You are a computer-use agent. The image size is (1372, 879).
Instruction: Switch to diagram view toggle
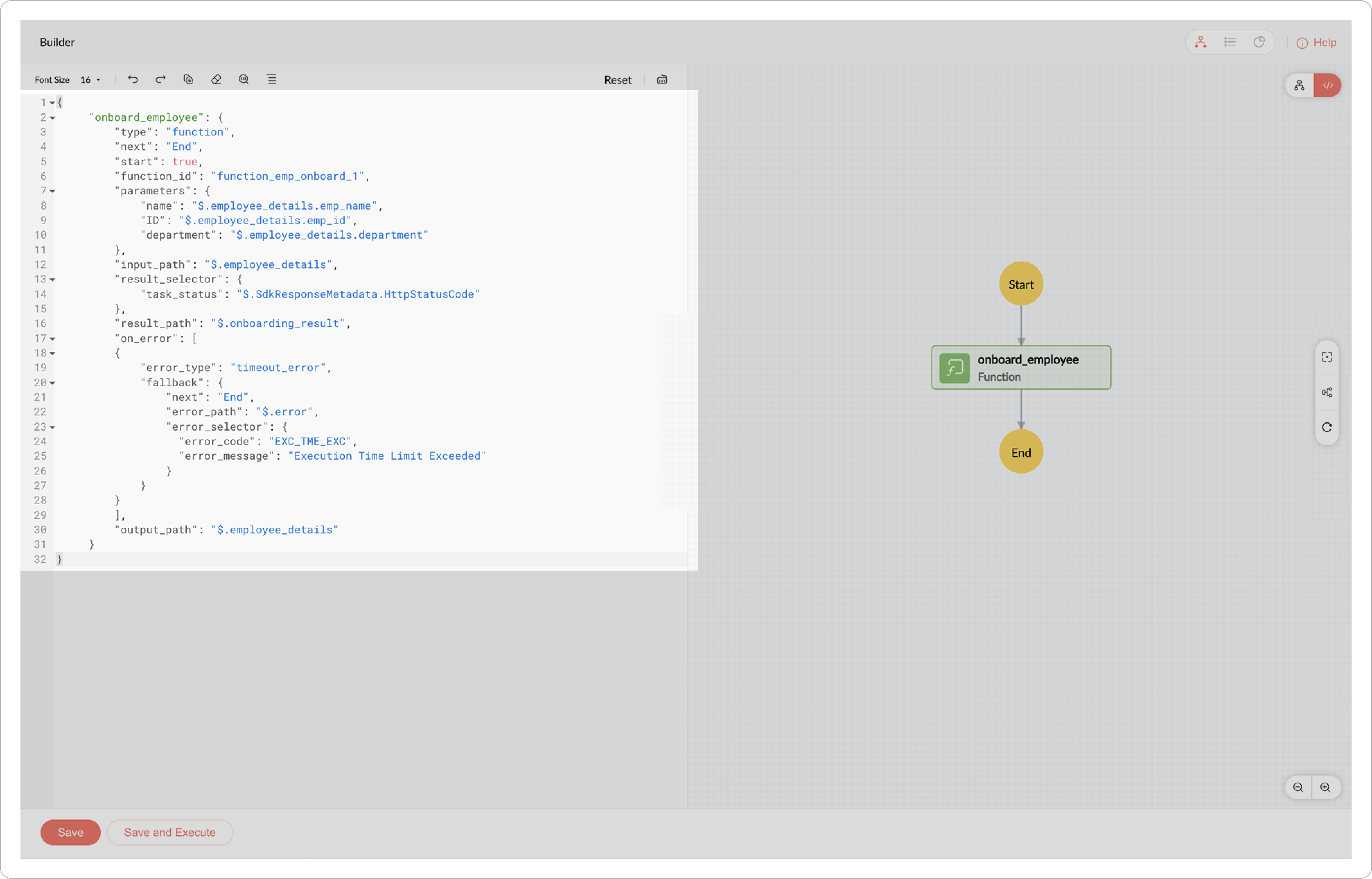pos(1300,85)
